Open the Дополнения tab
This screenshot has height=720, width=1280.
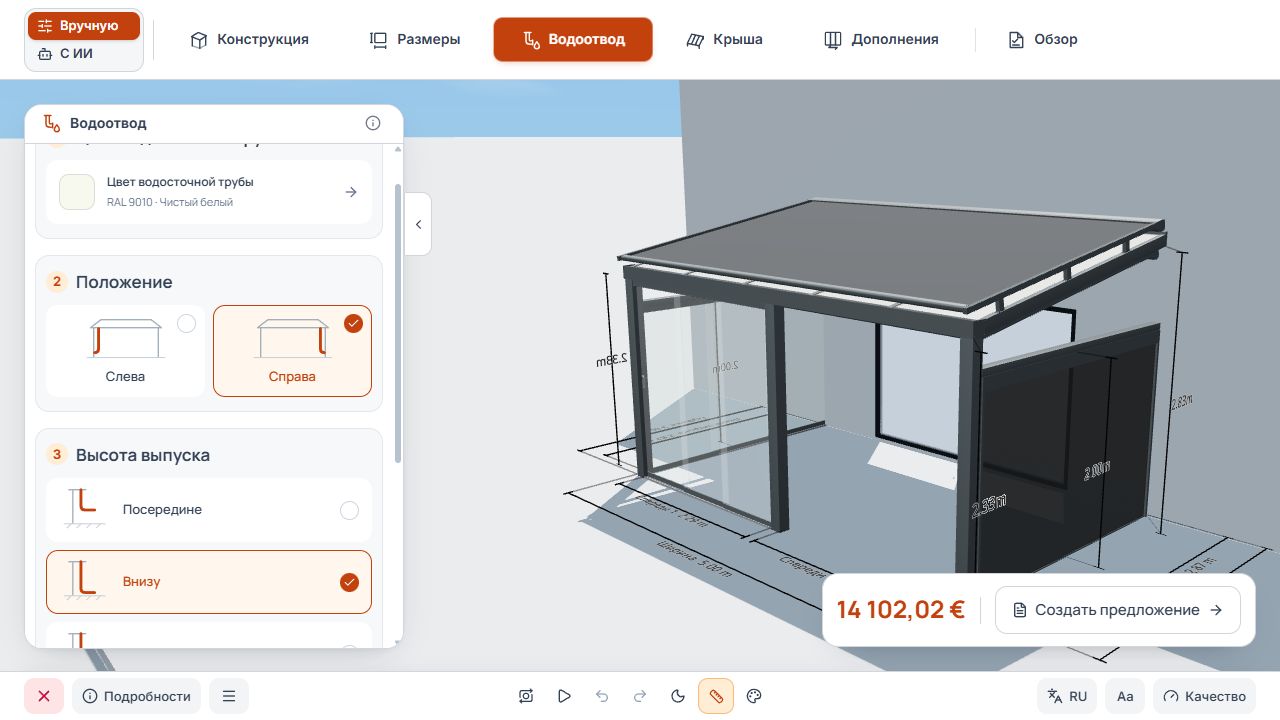(x=881, y=40)
